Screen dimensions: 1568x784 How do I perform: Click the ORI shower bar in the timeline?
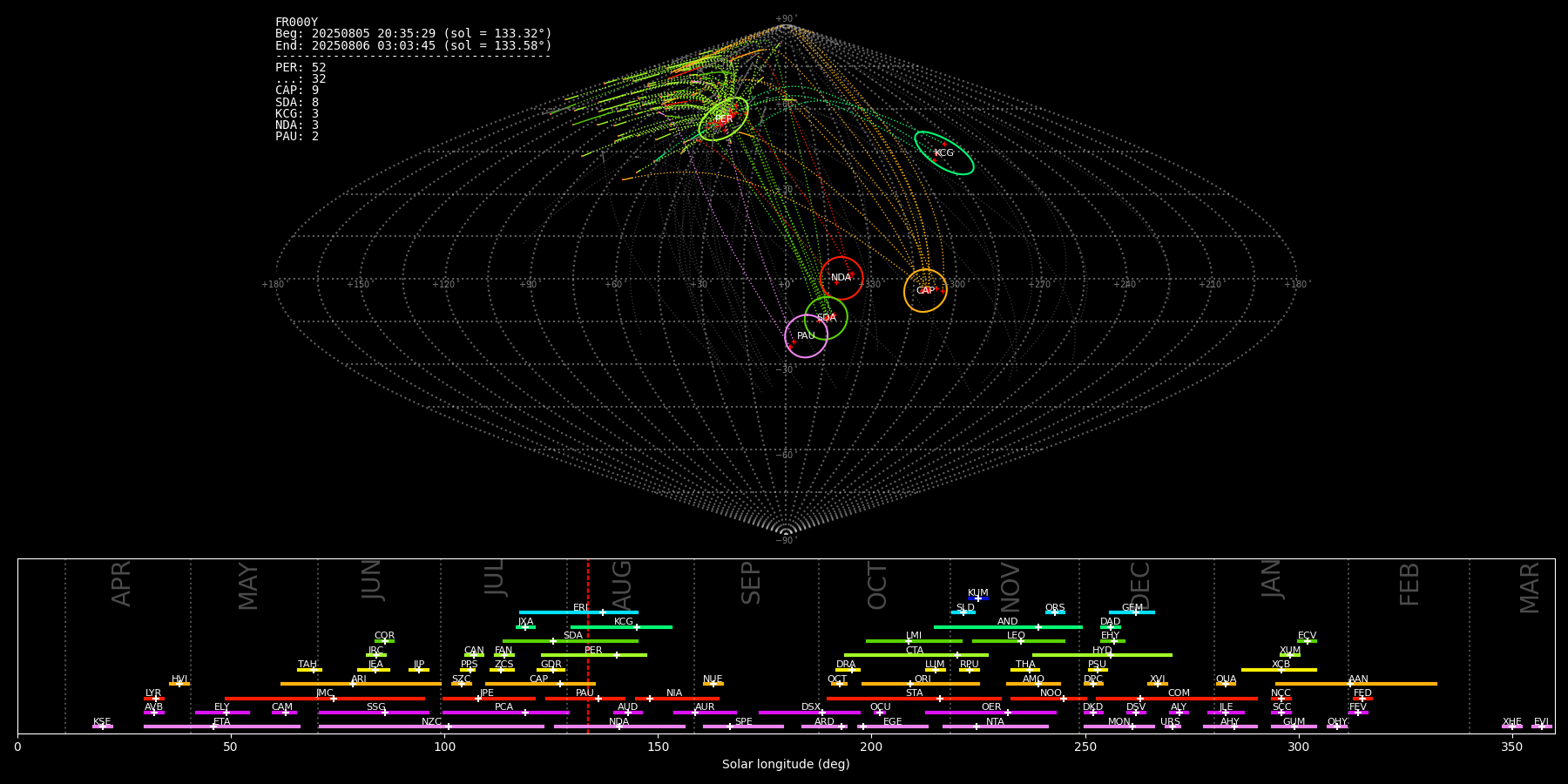coord(921,684)
